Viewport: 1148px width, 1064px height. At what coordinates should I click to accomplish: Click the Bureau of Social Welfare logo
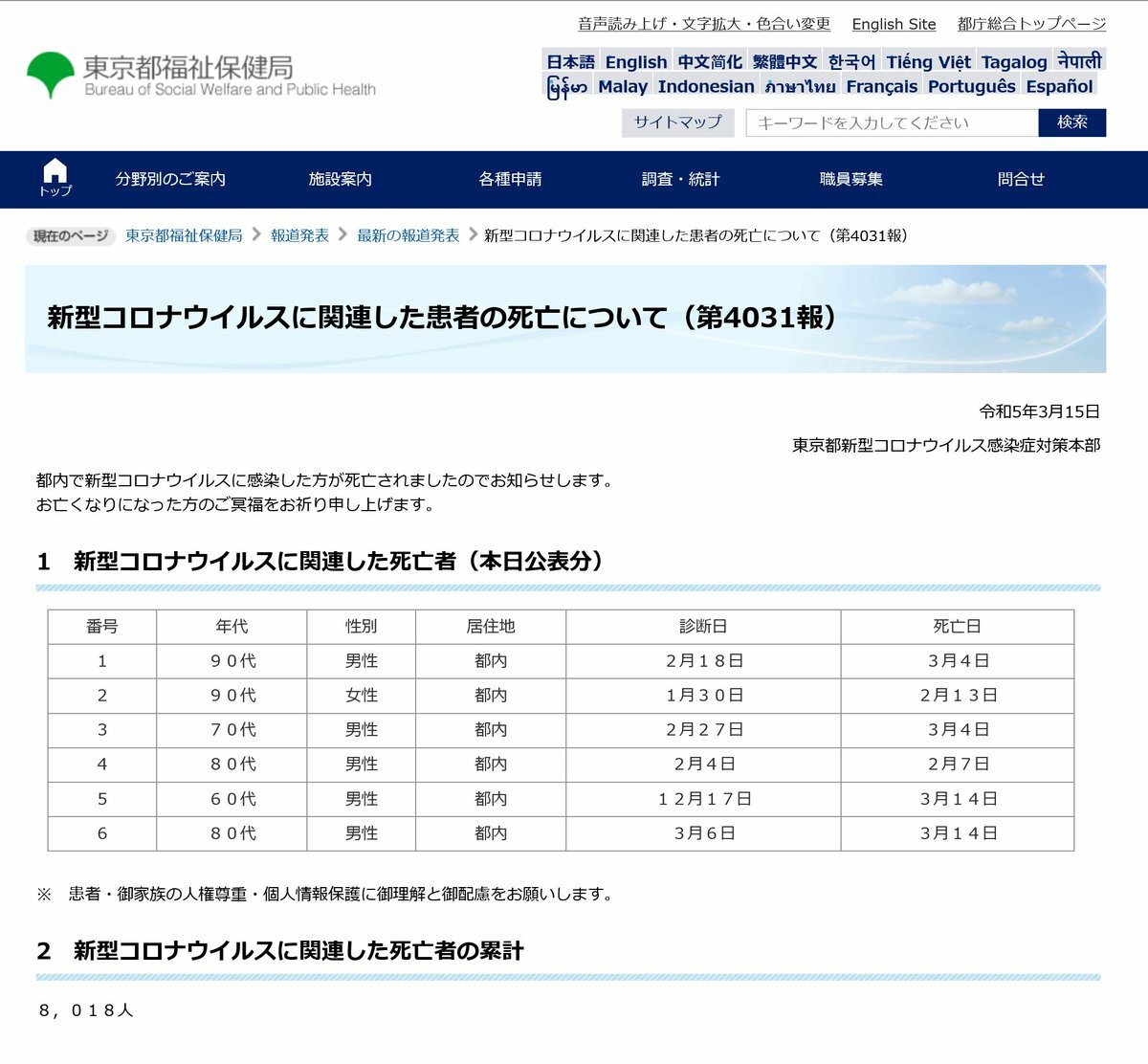click(201, 76)
